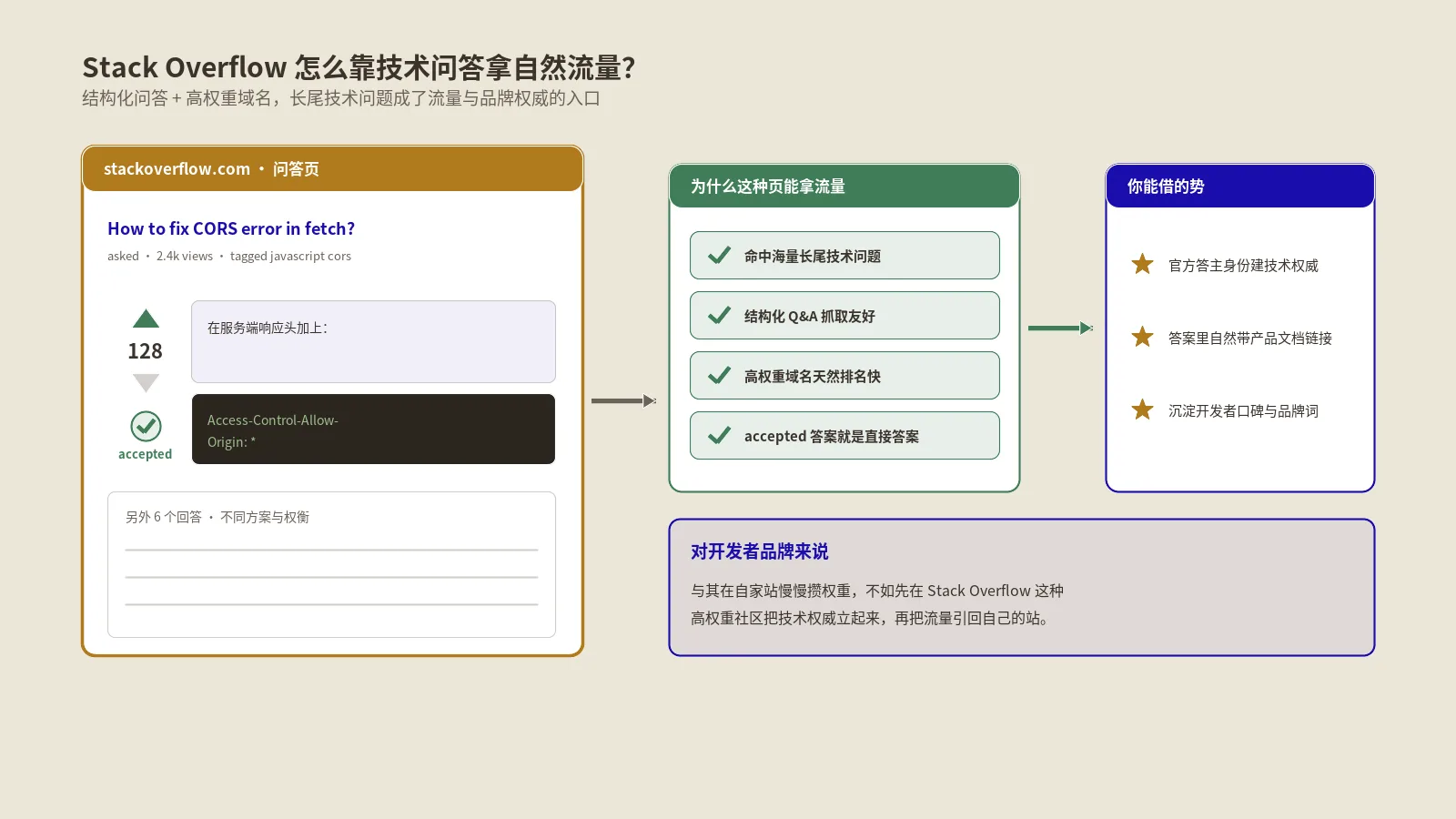Select the 你能借的势 blue header

[1240, 187]
